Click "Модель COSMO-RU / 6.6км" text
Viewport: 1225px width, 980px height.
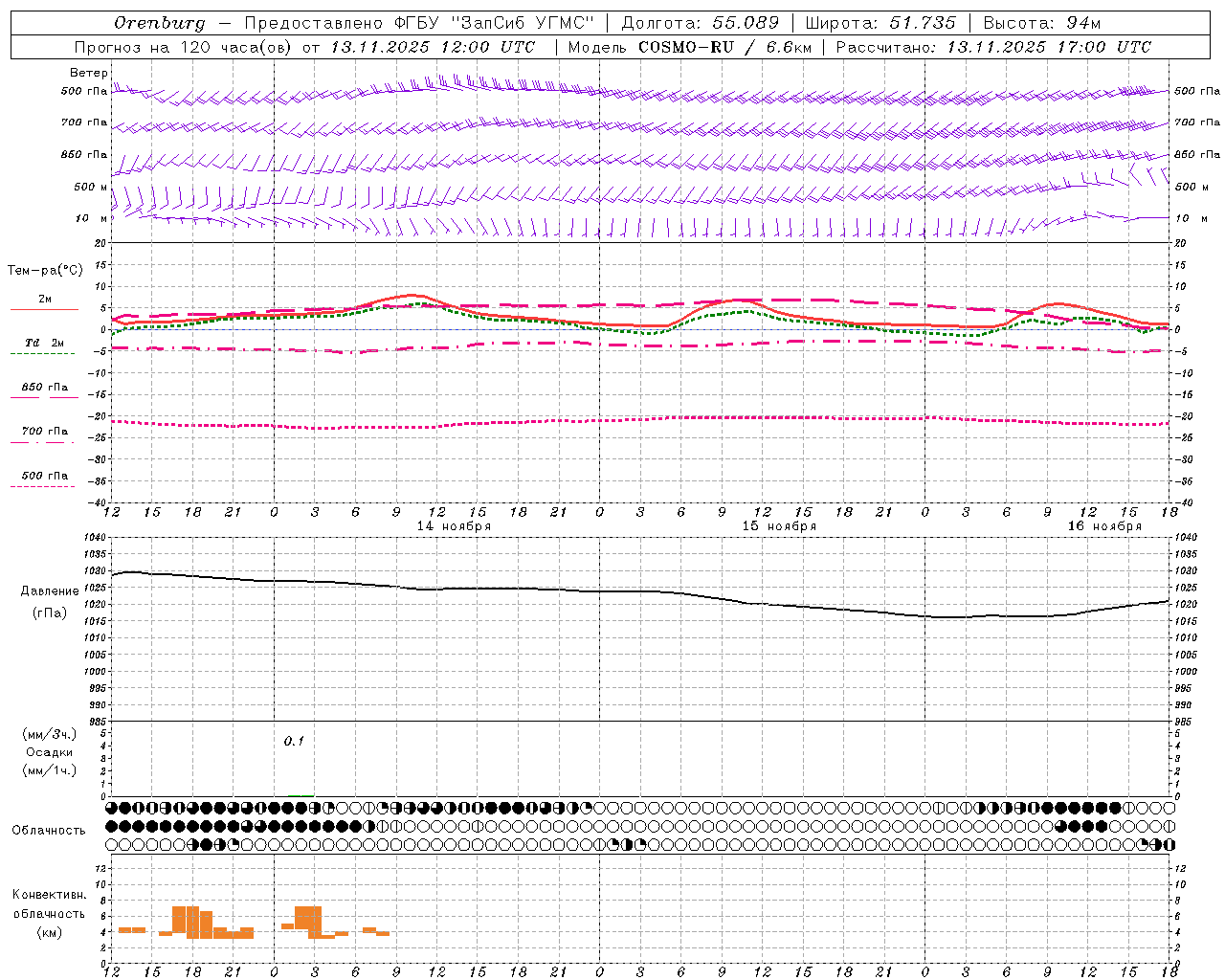pos(689,47)
